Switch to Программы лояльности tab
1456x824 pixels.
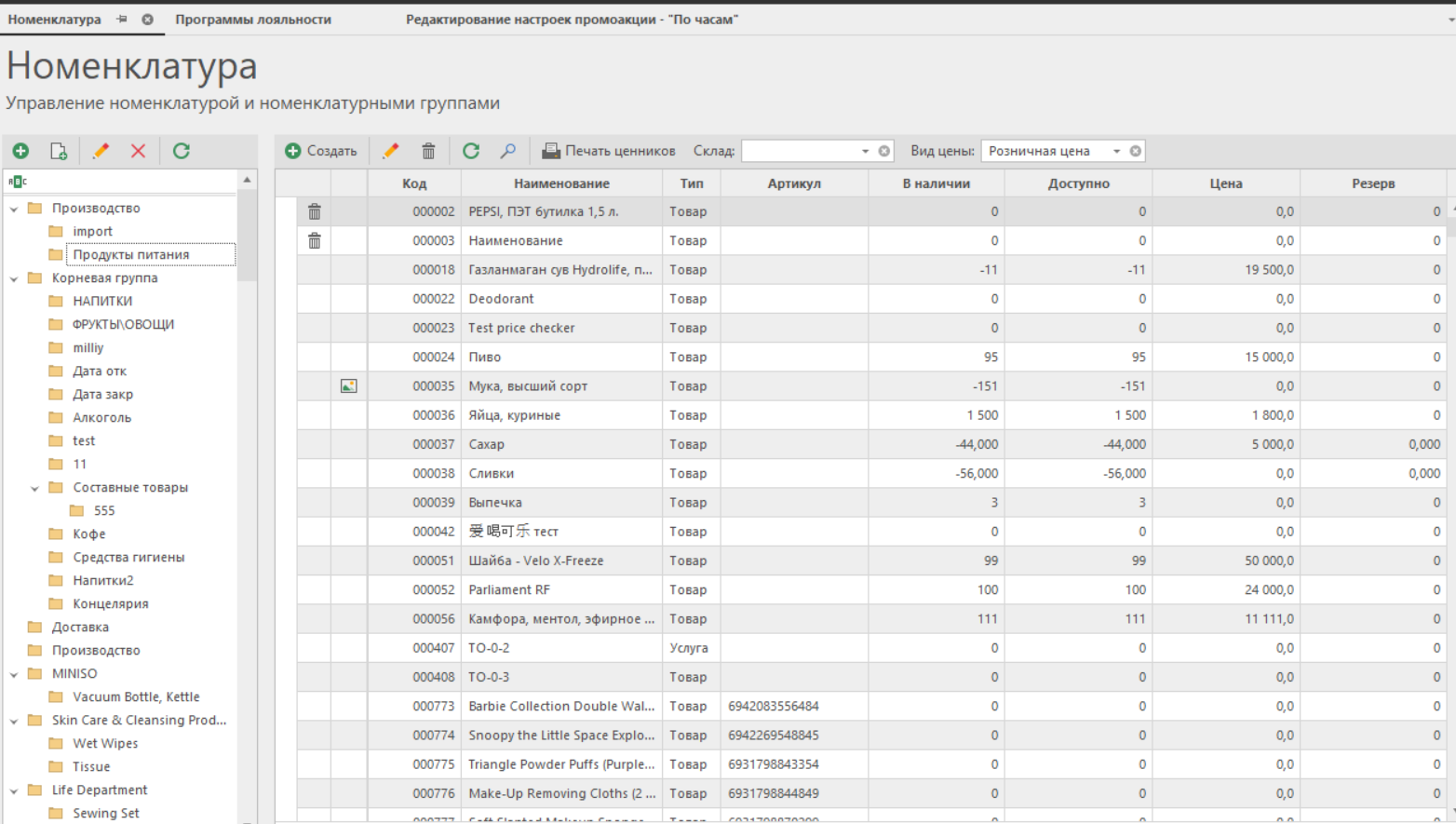point(253,20)
